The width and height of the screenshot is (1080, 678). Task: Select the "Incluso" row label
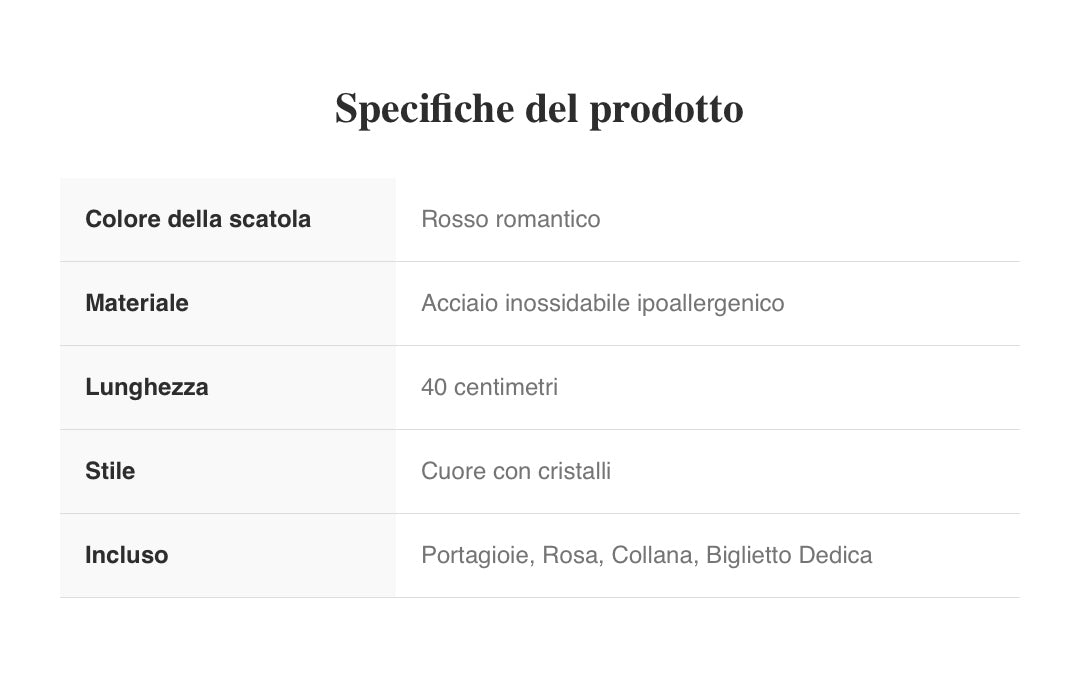point(127,555)
